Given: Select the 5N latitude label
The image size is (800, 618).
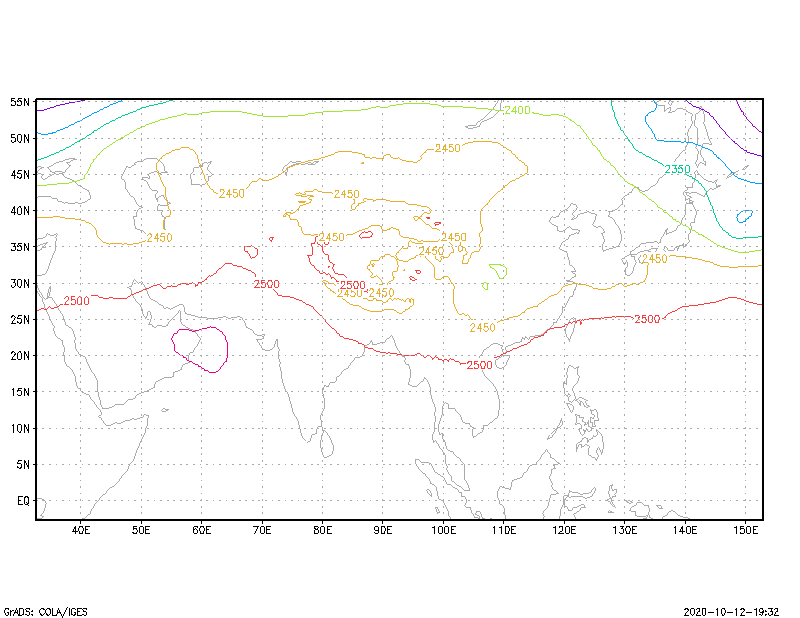Looking at the screenshot, I should 23,464.
